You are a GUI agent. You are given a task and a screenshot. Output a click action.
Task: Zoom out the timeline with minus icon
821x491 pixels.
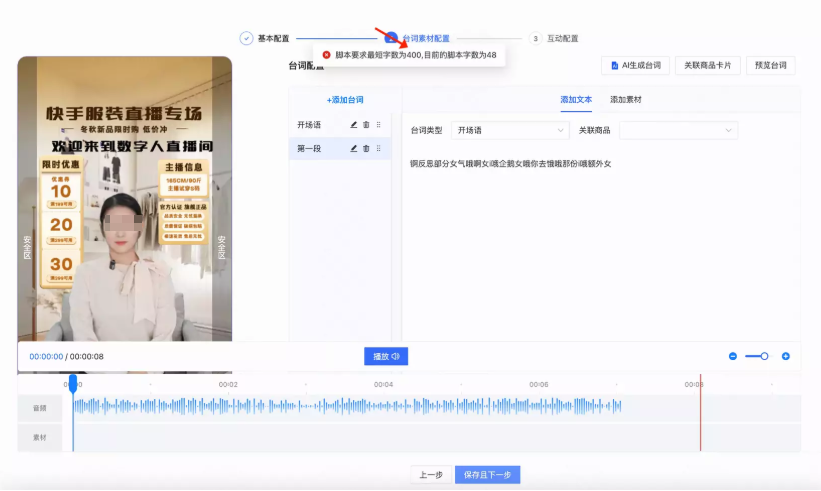[x=733, y=356]
